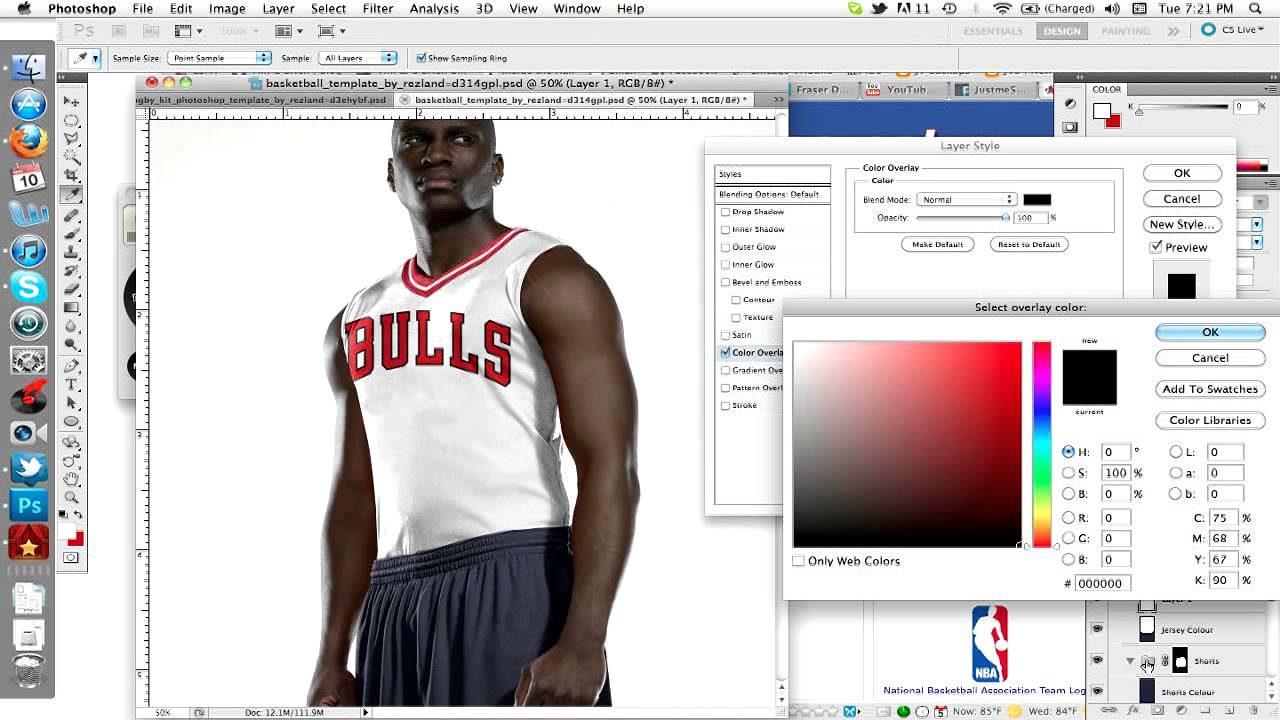1280x720 pixels.
Task: Open iTunes from the Dock
Action: point(29,251)
